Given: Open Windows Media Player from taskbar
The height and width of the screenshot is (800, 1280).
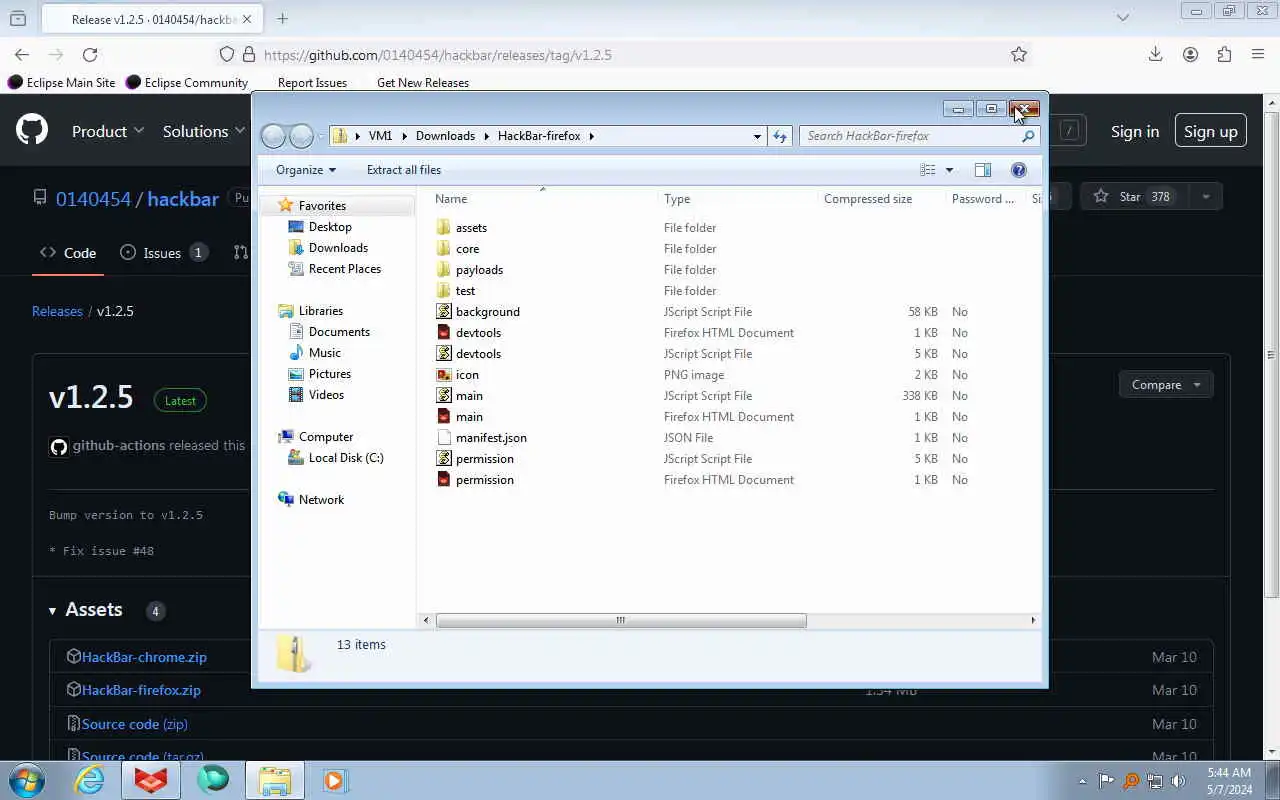Looking at the screenshot, I should click(334, 780).
